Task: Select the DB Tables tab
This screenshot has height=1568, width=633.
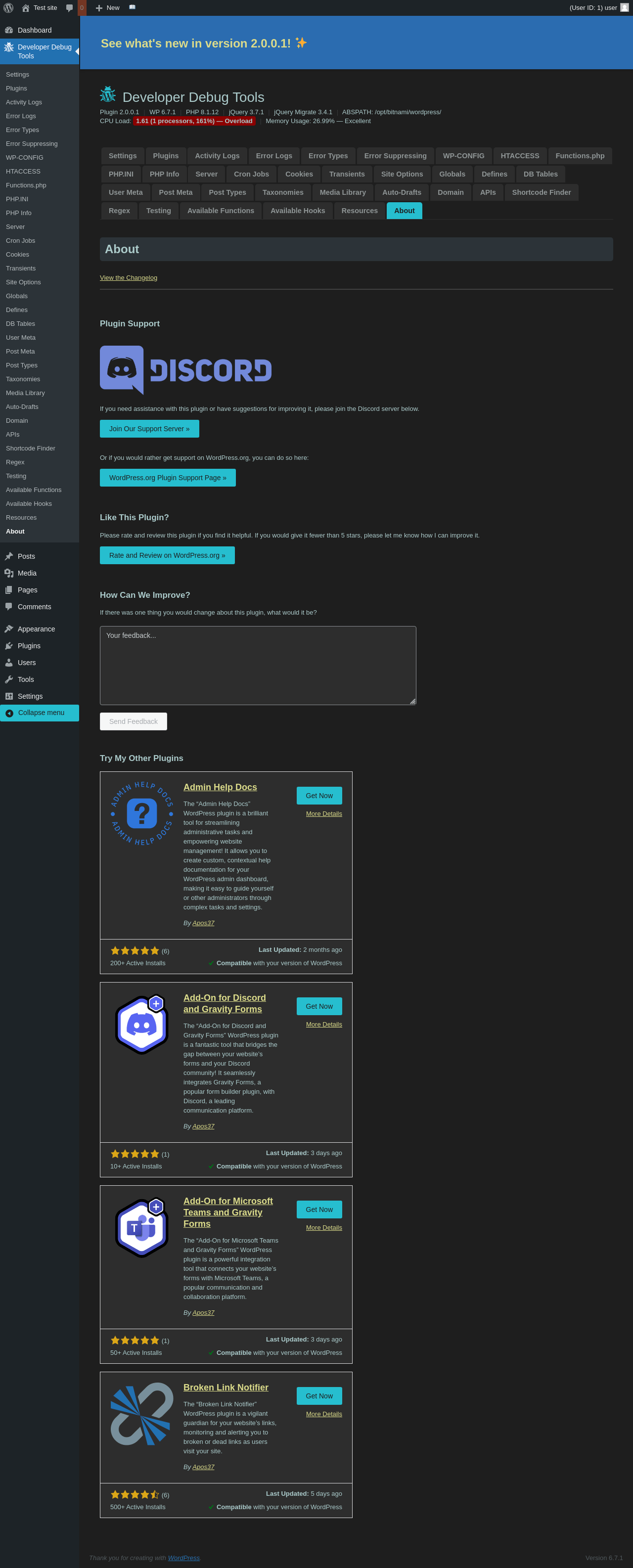Action: pyautogui.click(x=541, y=174)
